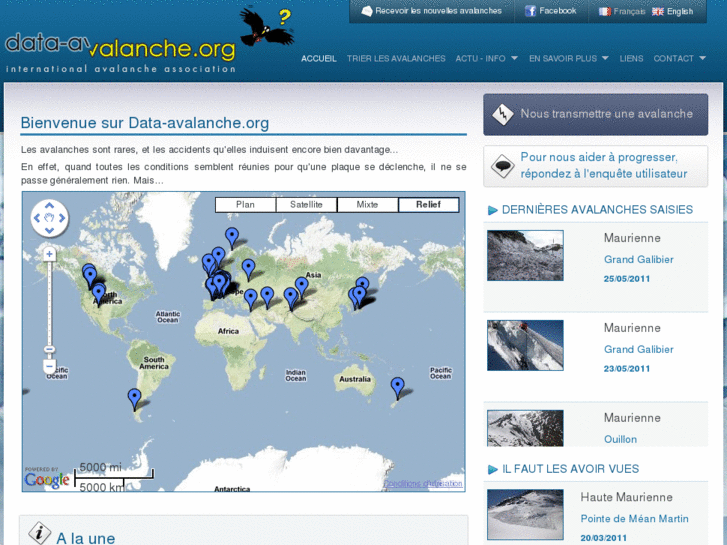Open thumbnail for 25/05/2011 Grand Galibier avalanche
The image size is (727, 545).
tap(525, 256)
